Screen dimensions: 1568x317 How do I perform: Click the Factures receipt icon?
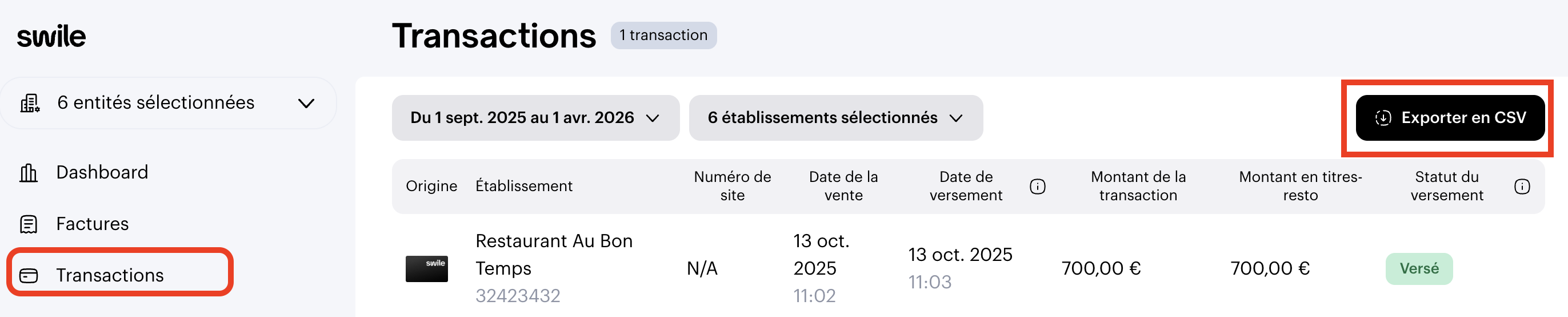[x=29, y=224]
